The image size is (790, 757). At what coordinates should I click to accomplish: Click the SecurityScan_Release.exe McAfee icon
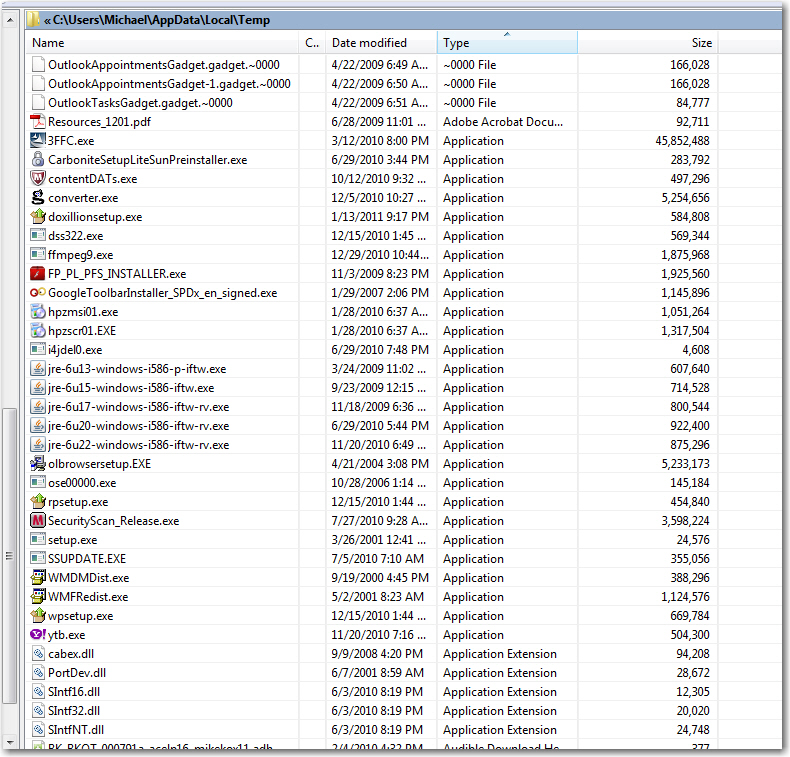[38, 521]
